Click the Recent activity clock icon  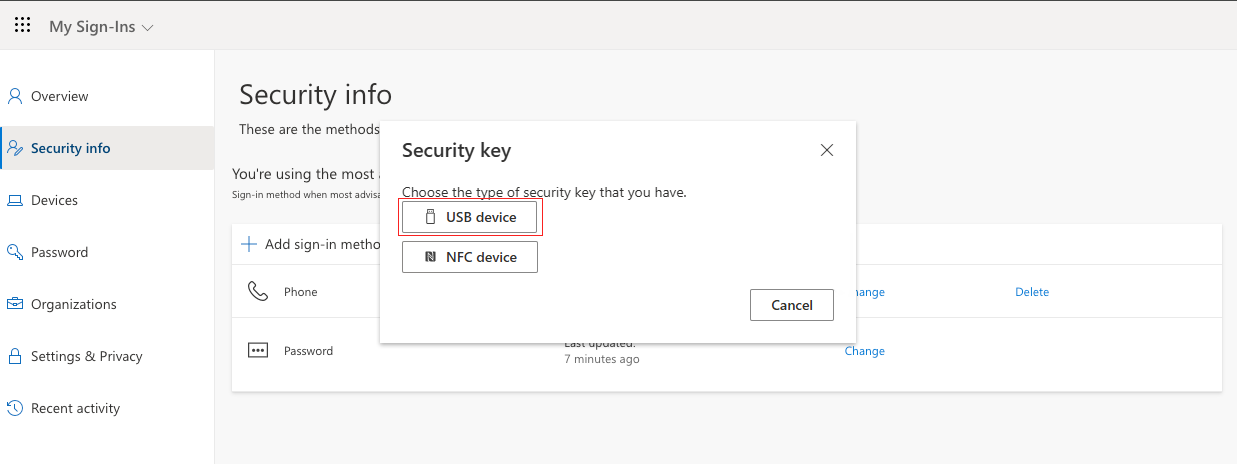tap(15, 408)
